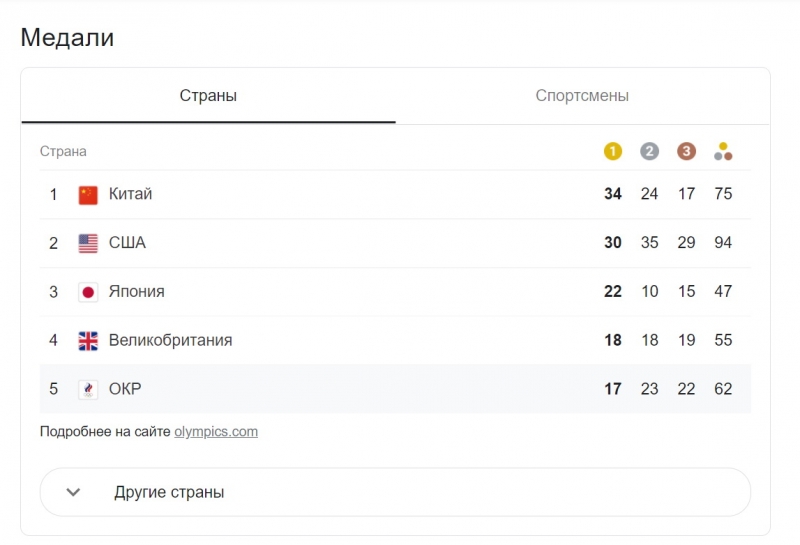
Task: Click the China flag icon
Action: click(x=88, y=194)
